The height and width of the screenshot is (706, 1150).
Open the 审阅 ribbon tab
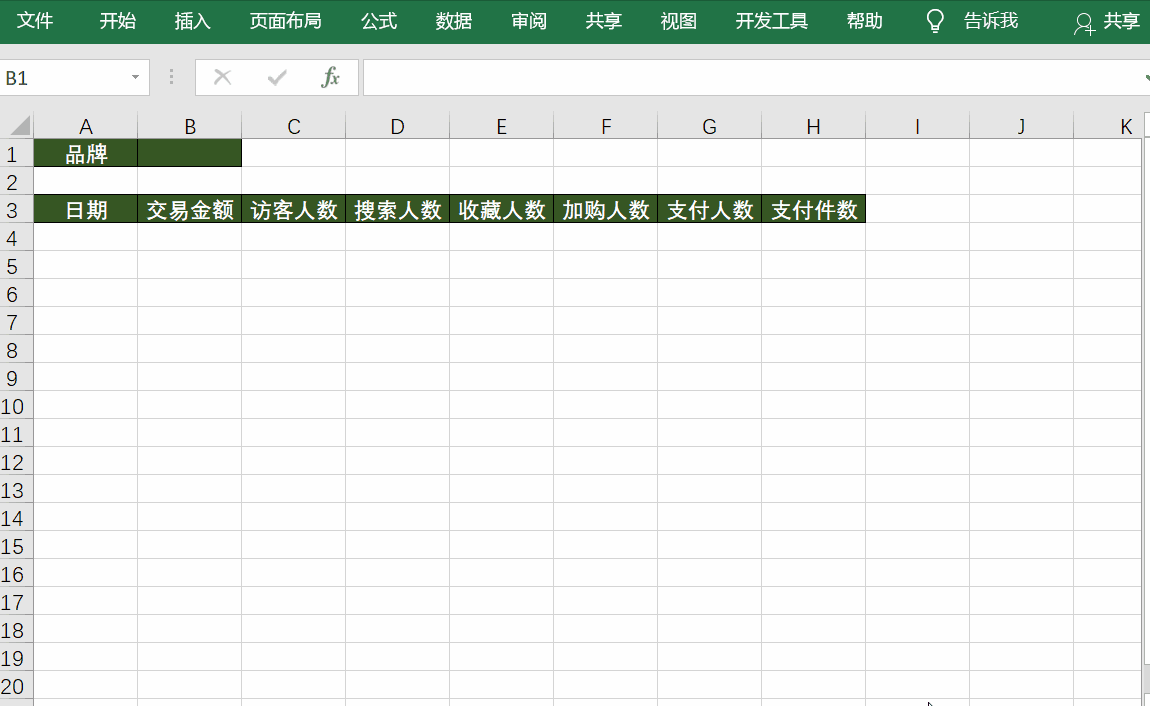click(529, 21)
